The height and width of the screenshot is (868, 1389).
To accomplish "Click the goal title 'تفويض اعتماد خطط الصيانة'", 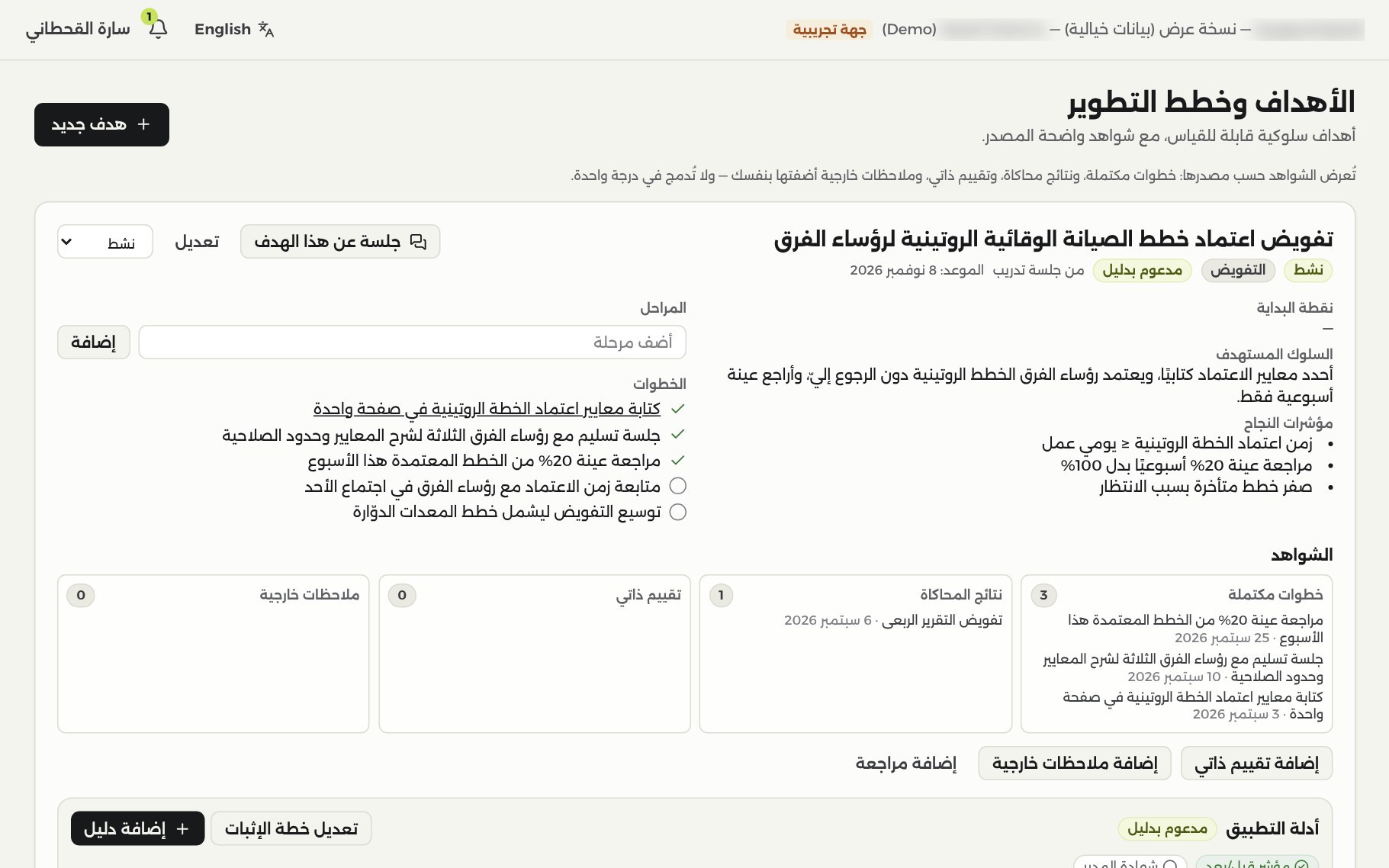I will tap(1053, 240).
